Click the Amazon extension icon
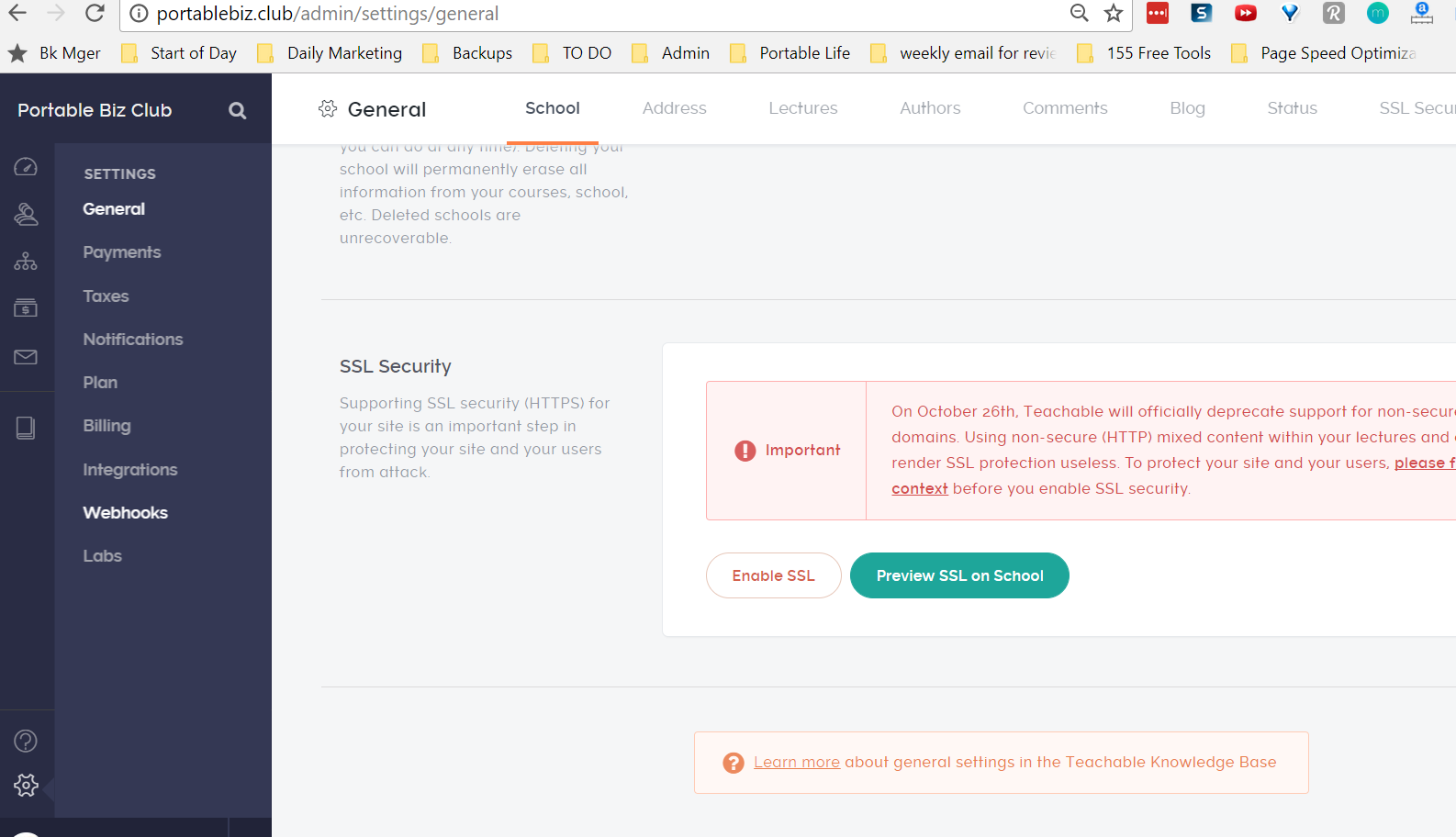Image resolution: width=1456 pixels, height=837 pixels. click(x=1422, y=13)
